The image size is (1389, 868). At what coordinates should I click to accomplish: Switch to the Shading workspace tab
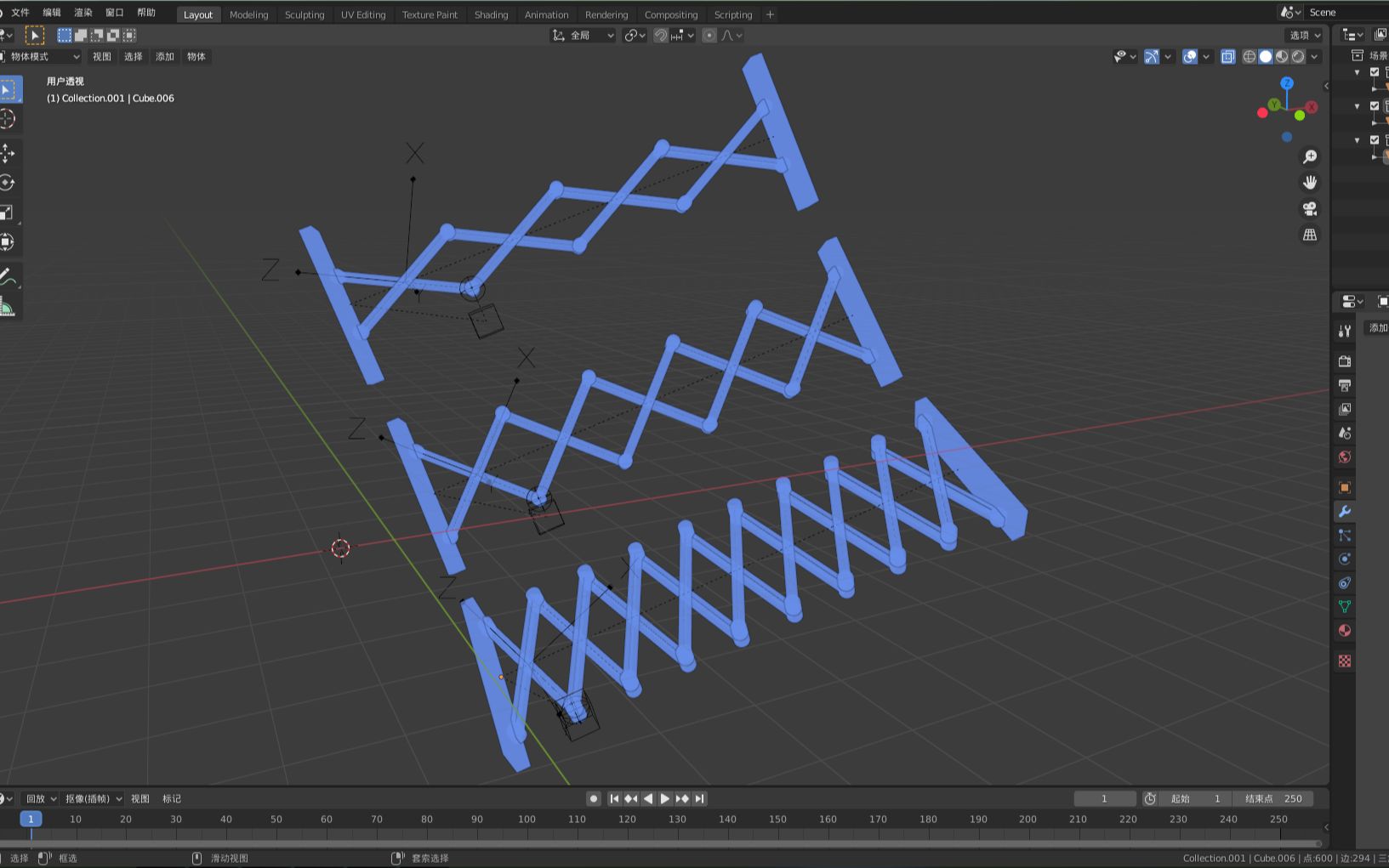click(x=491, y=14)
